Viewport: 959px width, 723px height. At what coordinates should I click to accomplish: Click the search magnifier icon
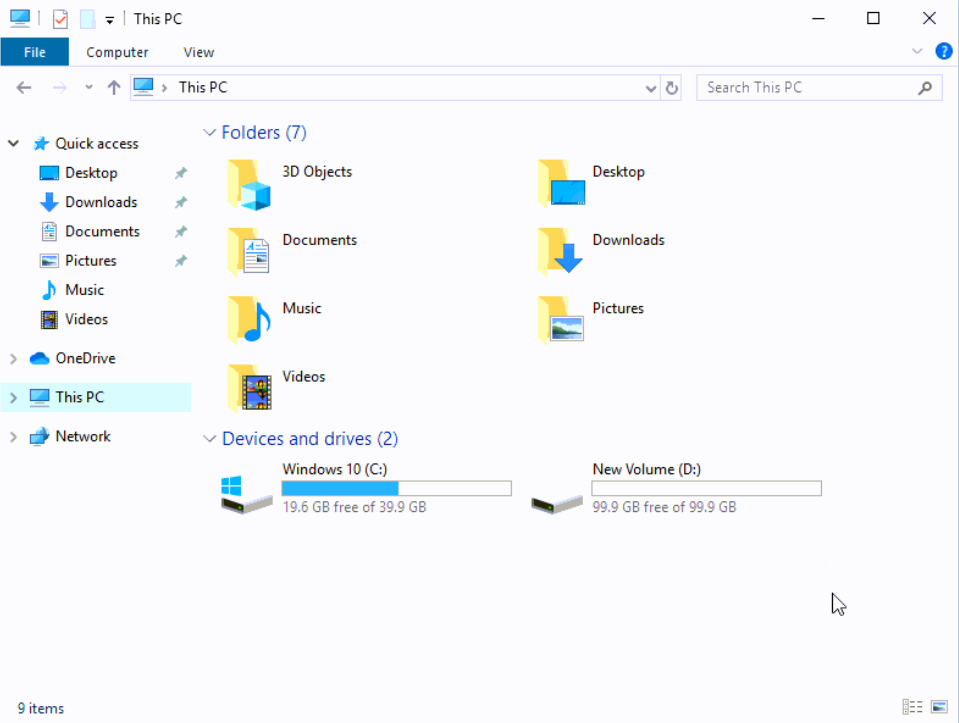pos(925,88)
